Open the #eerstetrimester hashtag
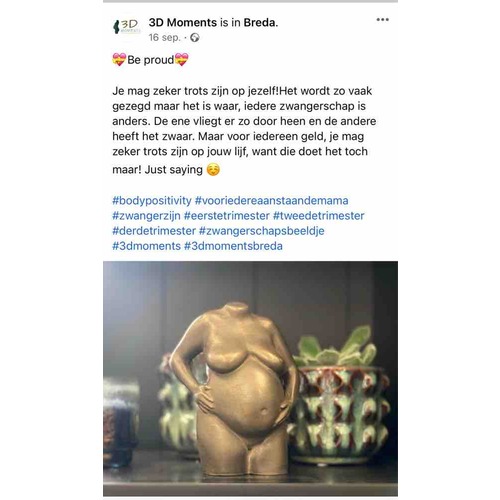Image resolution: width=500 pixels, height=500 pixels. click(x=227, y=216)
